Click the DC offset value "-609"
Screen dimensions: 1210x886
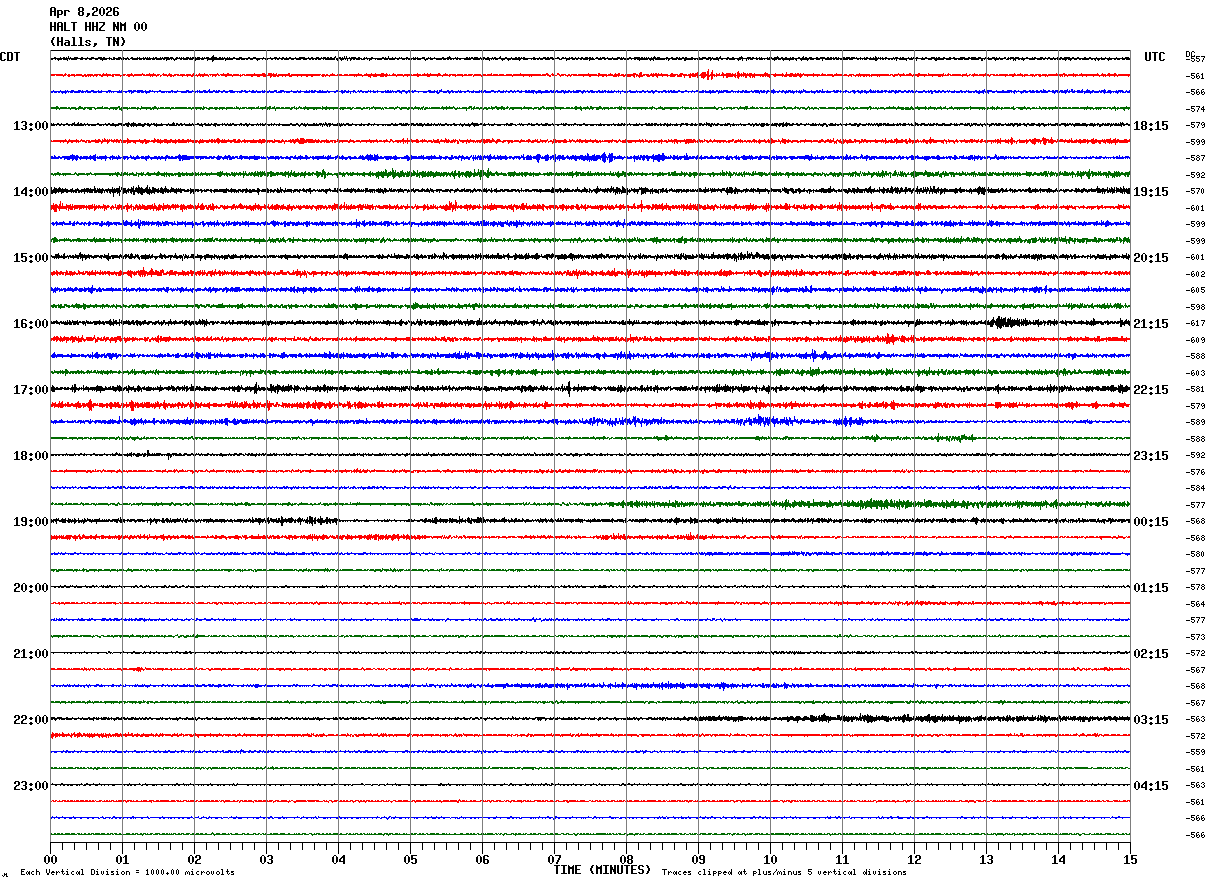pos(1195,340)
